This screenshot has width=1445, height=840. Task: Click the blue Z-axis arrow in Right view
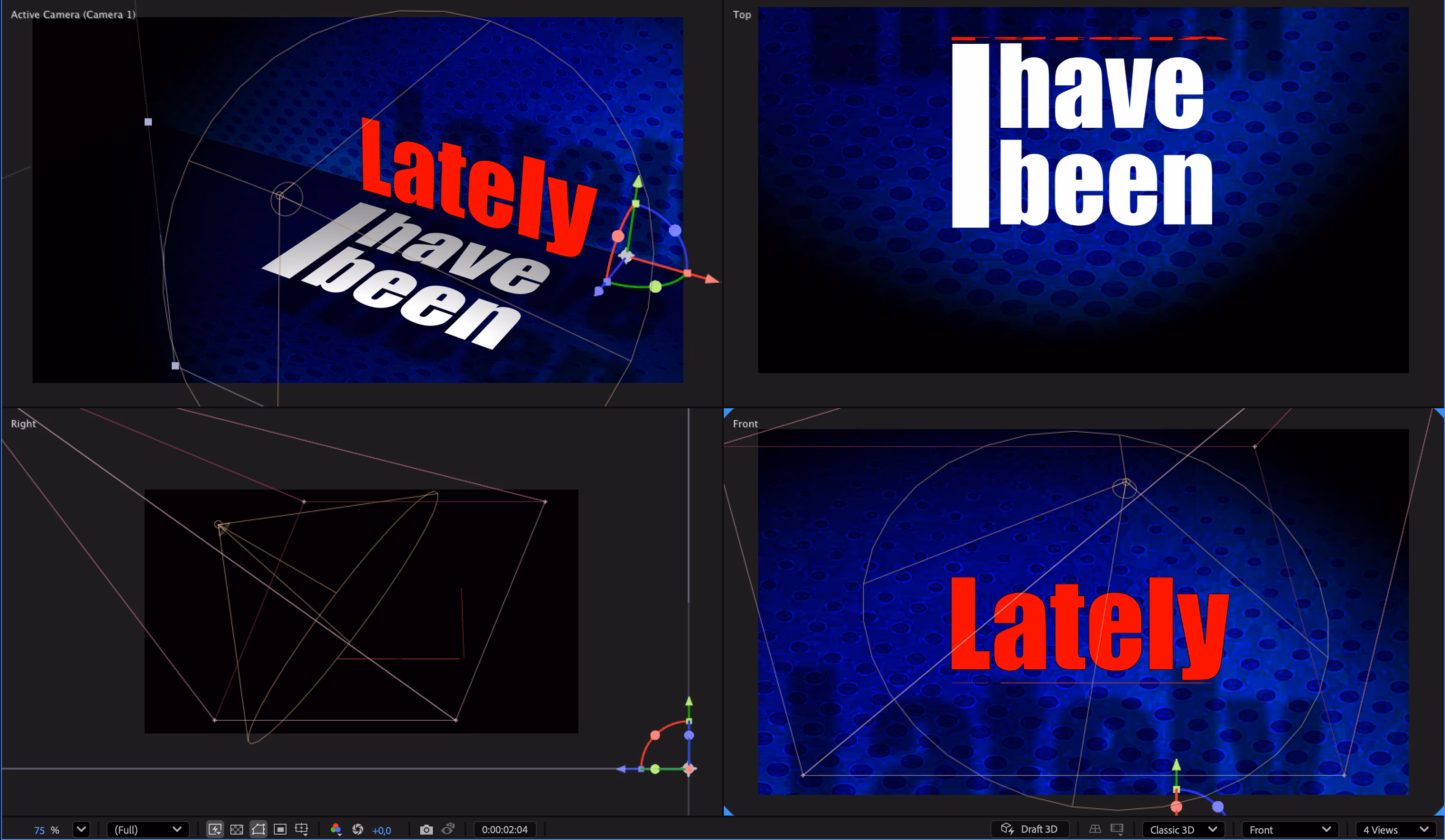(x=621, y=769)
